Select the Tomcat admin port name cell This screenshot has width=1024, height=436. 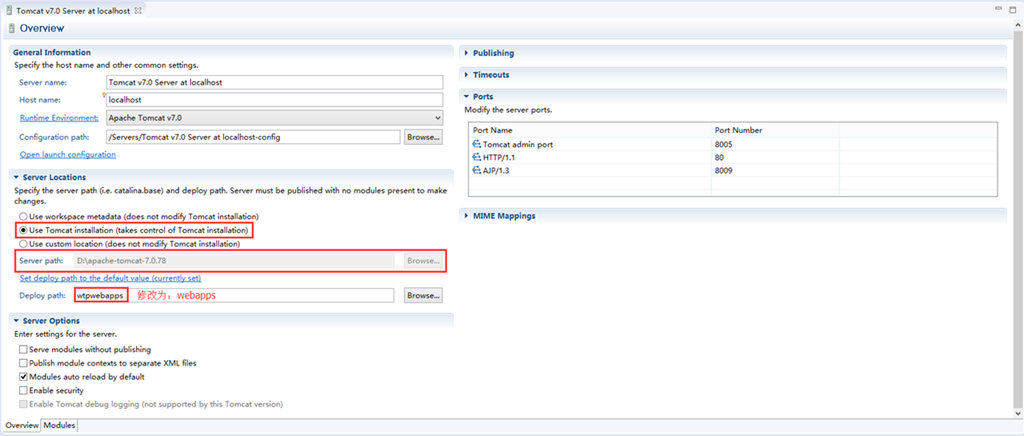[x=518, y=144]
